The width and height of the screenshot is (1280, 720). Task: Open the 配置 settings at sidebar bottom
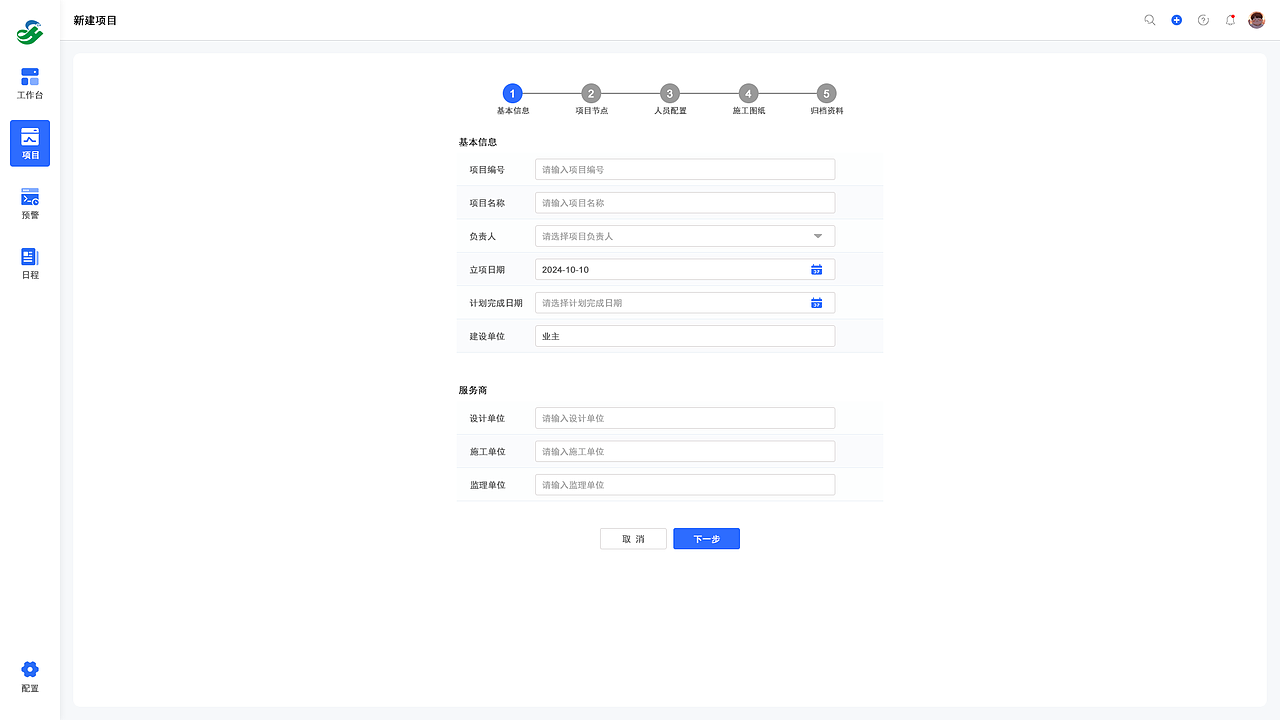(29, 675)
